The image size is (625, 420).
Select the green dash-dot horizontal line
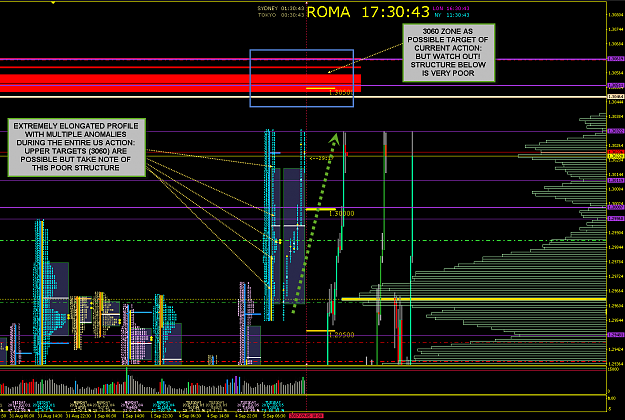click(303, 240)
